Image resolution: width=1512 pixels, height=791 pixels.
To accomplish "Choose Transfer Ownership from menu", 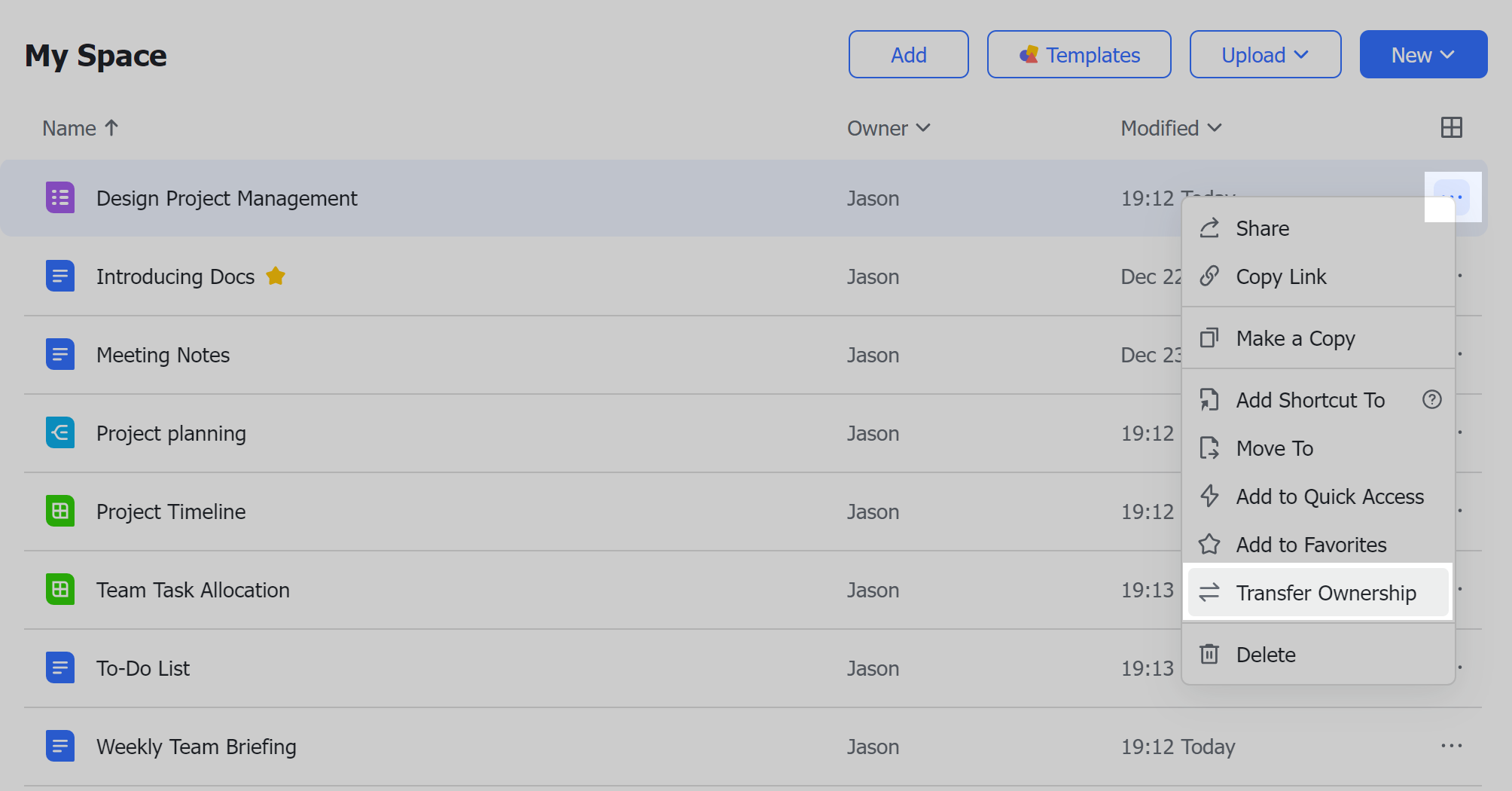I will tap(1325, 593).
